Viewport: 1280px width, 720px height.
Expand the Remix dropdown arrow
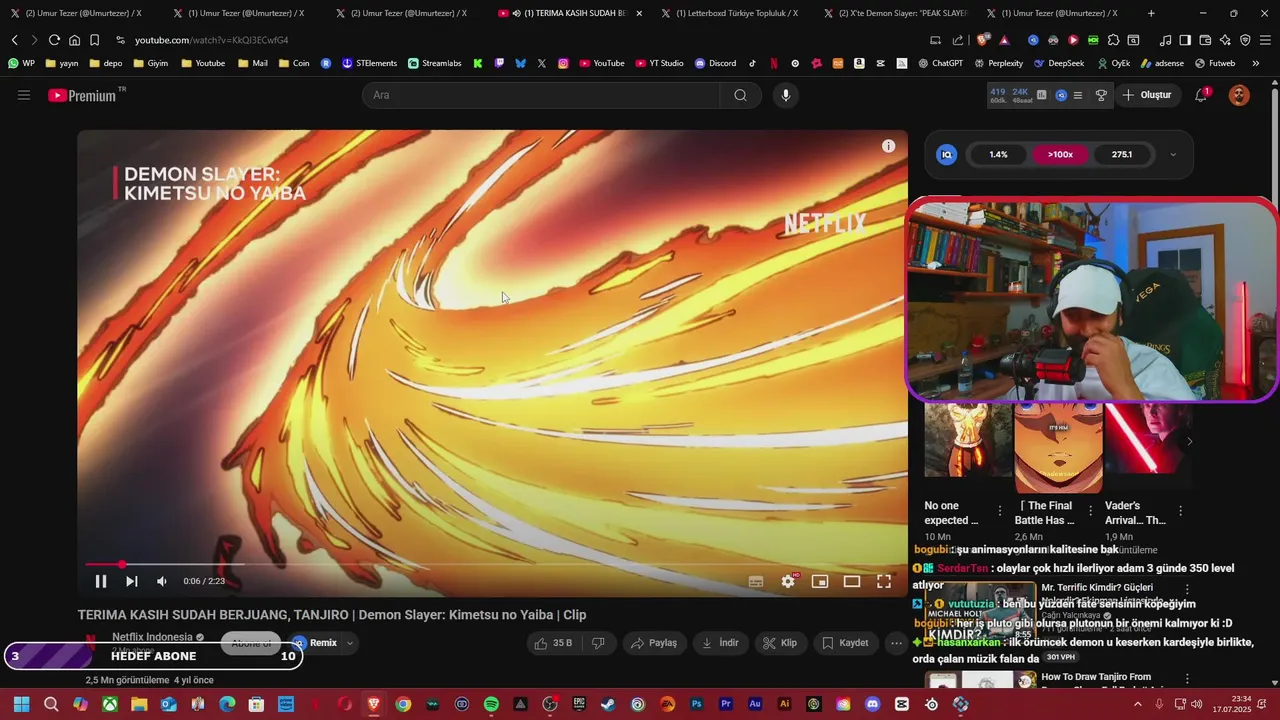(x=350, y=643)
